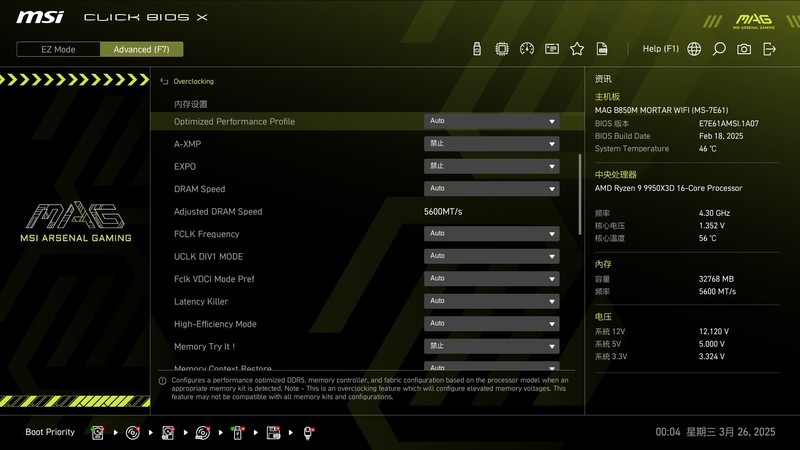Click the Overclocking breadcrumb label
The width and height of the screenshot is (800, 450).
click(193, 81)
